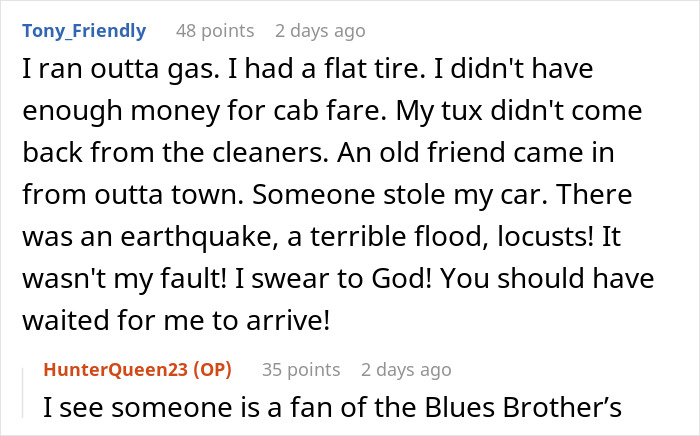Viewport: 700px width, 436px height.
Task: Click the sentence "I ran outta gas."
Action: tap(98, 72)
